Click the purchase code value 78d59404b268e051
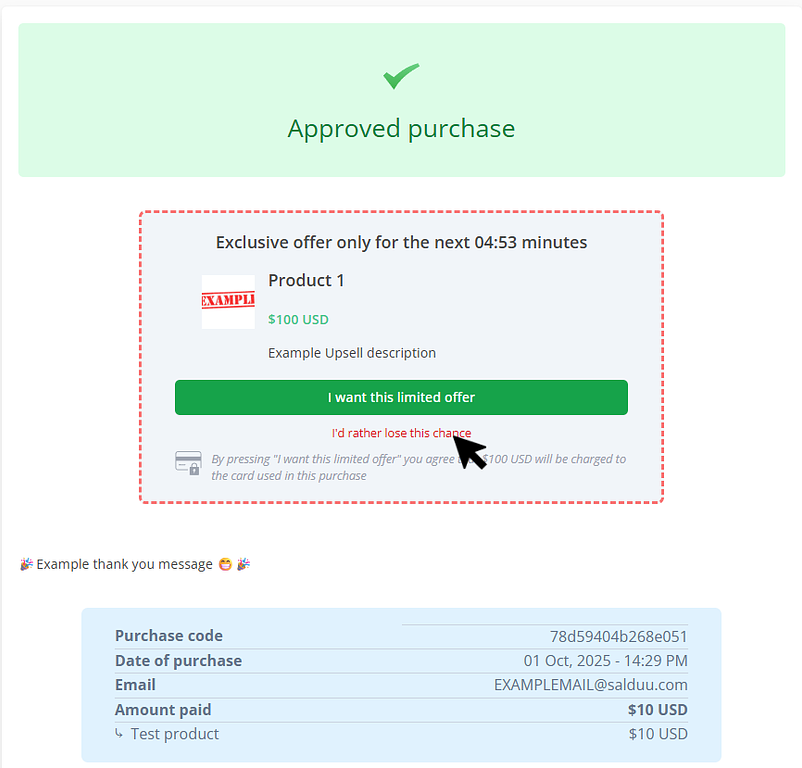 618,636
